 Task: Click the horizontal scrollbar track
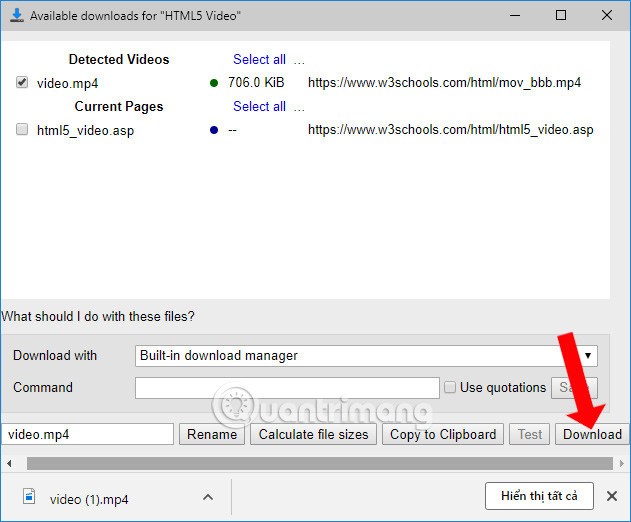(x=318, y=463)
